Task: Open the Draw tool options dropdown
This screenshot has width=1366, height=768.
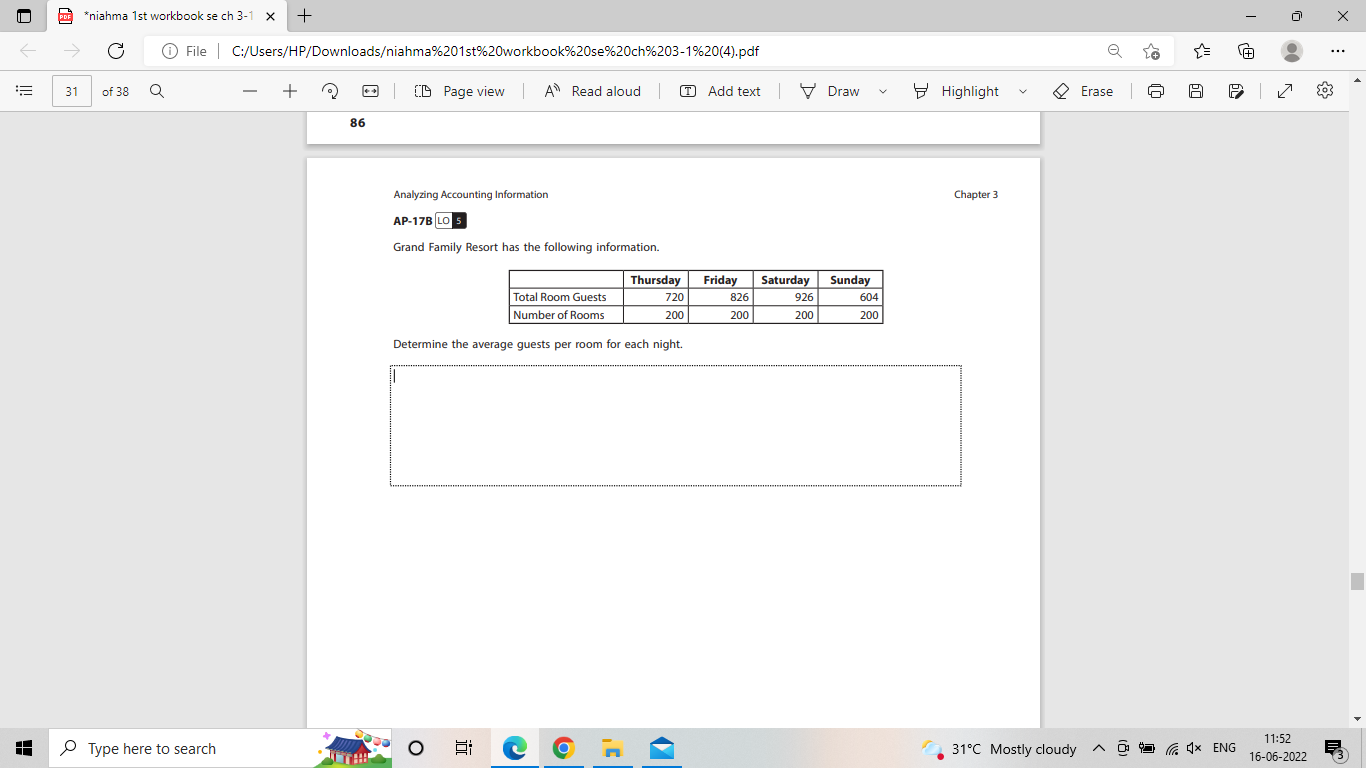Action: pyautogui.click(x=882, y=91)
